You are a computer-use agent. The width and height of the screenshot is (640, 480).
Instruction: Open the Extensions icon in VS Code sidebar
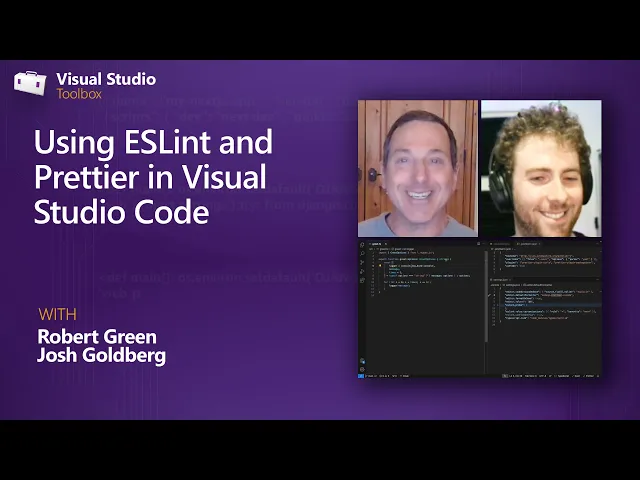point(362,280)
